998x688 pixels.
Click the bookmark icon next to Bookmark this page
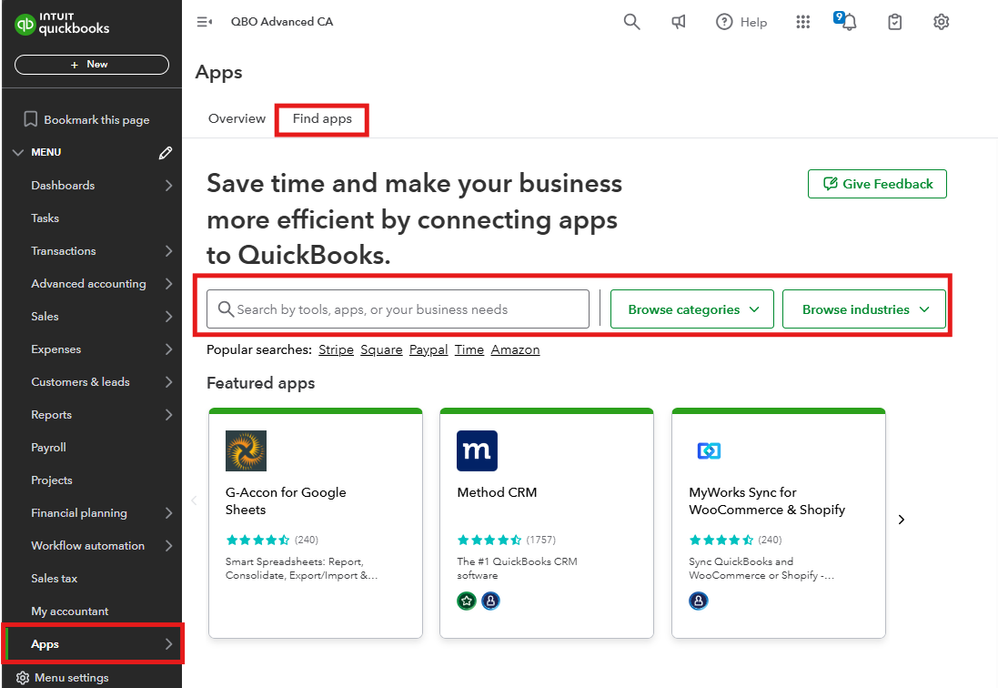[x=29, y=118]
